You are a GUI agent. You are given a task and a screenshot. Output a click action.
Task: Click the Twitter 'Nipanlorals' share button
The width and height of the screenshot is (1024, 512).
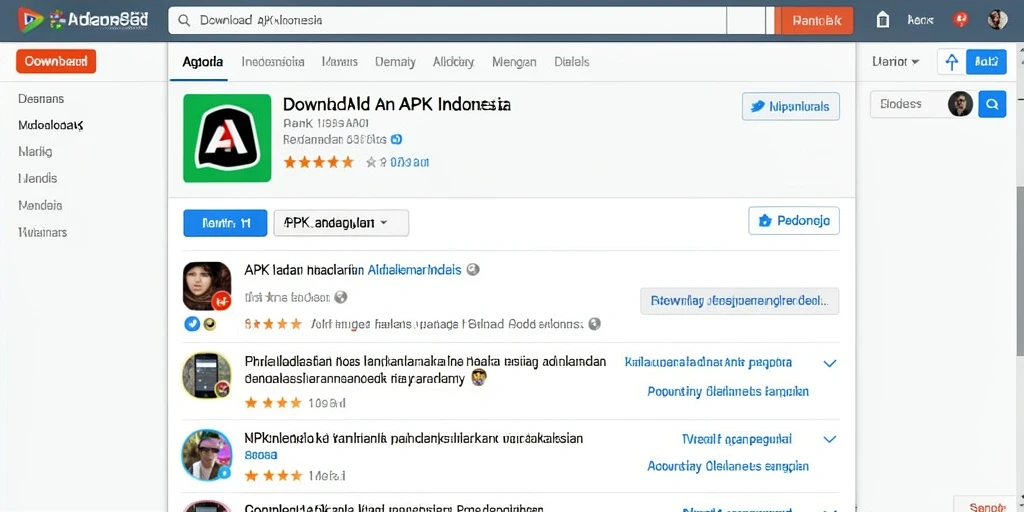(791, 106)
